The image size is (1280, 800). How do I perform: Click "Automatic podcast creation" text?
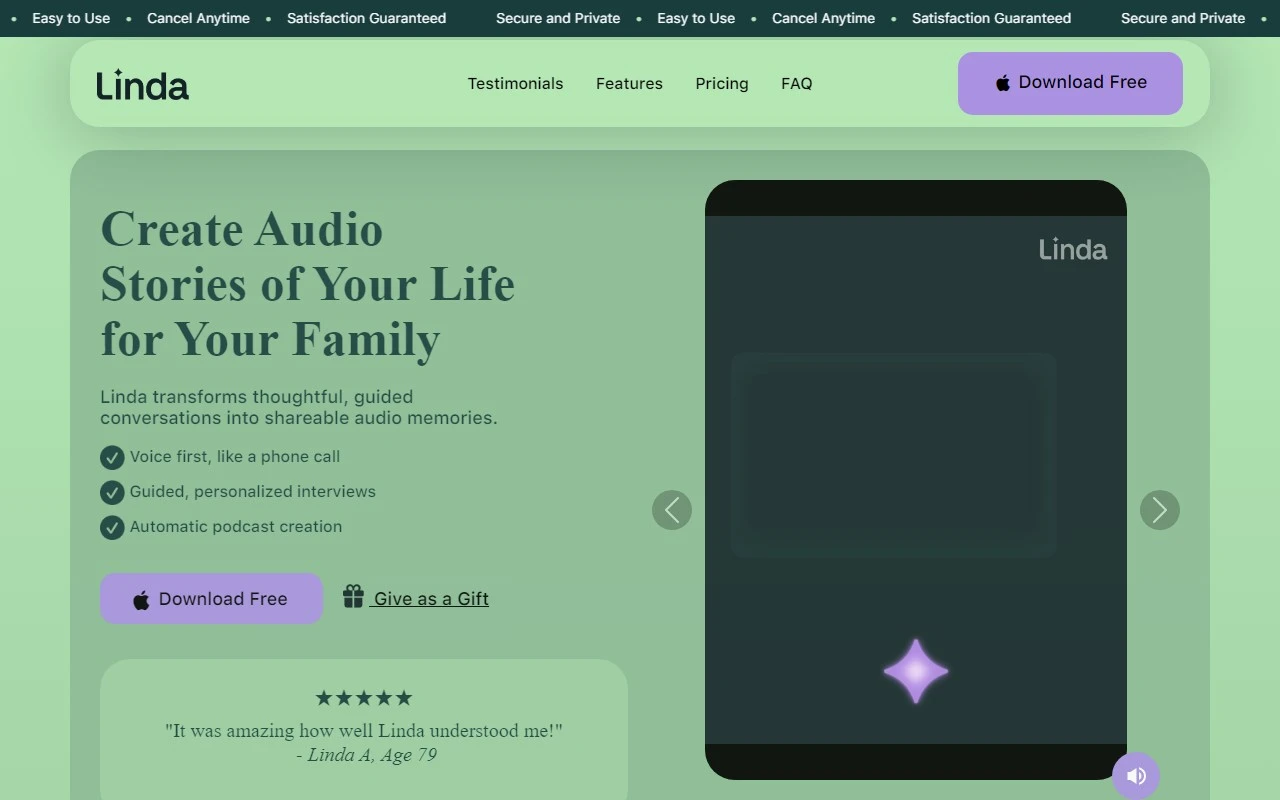coord(236,526)
